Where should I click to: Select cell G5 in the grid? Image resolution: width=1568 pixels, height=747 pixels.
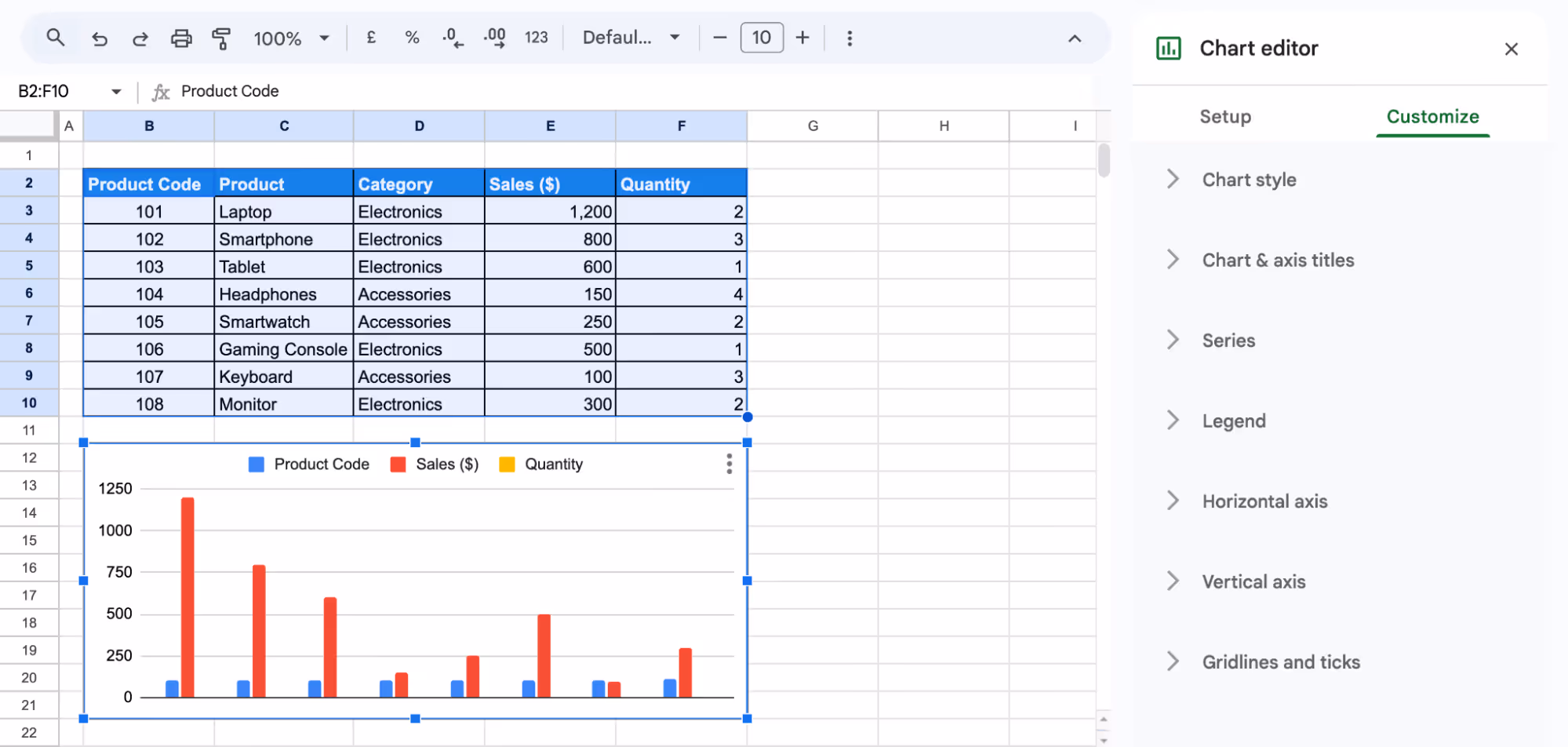(813, 265)
